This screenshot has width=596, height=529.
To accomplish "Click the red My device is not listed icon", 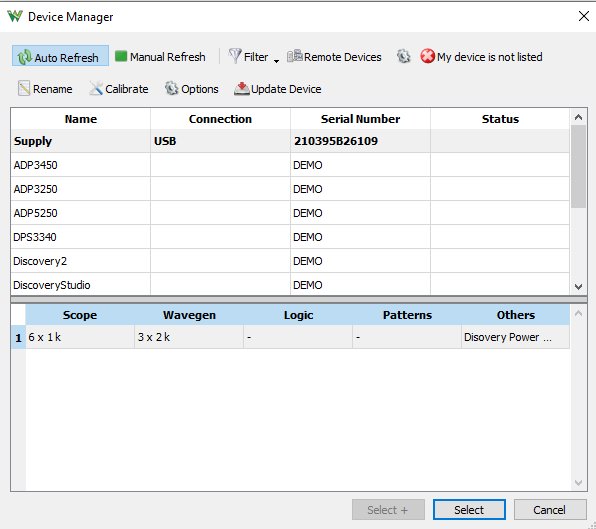I will pyautogui.click(x=427, y=56).
